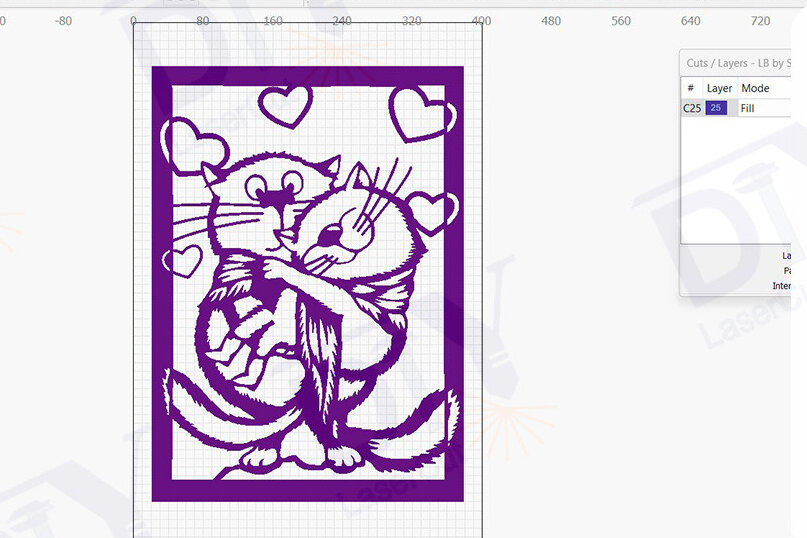
Task: Select the purple hugging cats artwork
Action: pyautogui.click(x=308, y=284)
